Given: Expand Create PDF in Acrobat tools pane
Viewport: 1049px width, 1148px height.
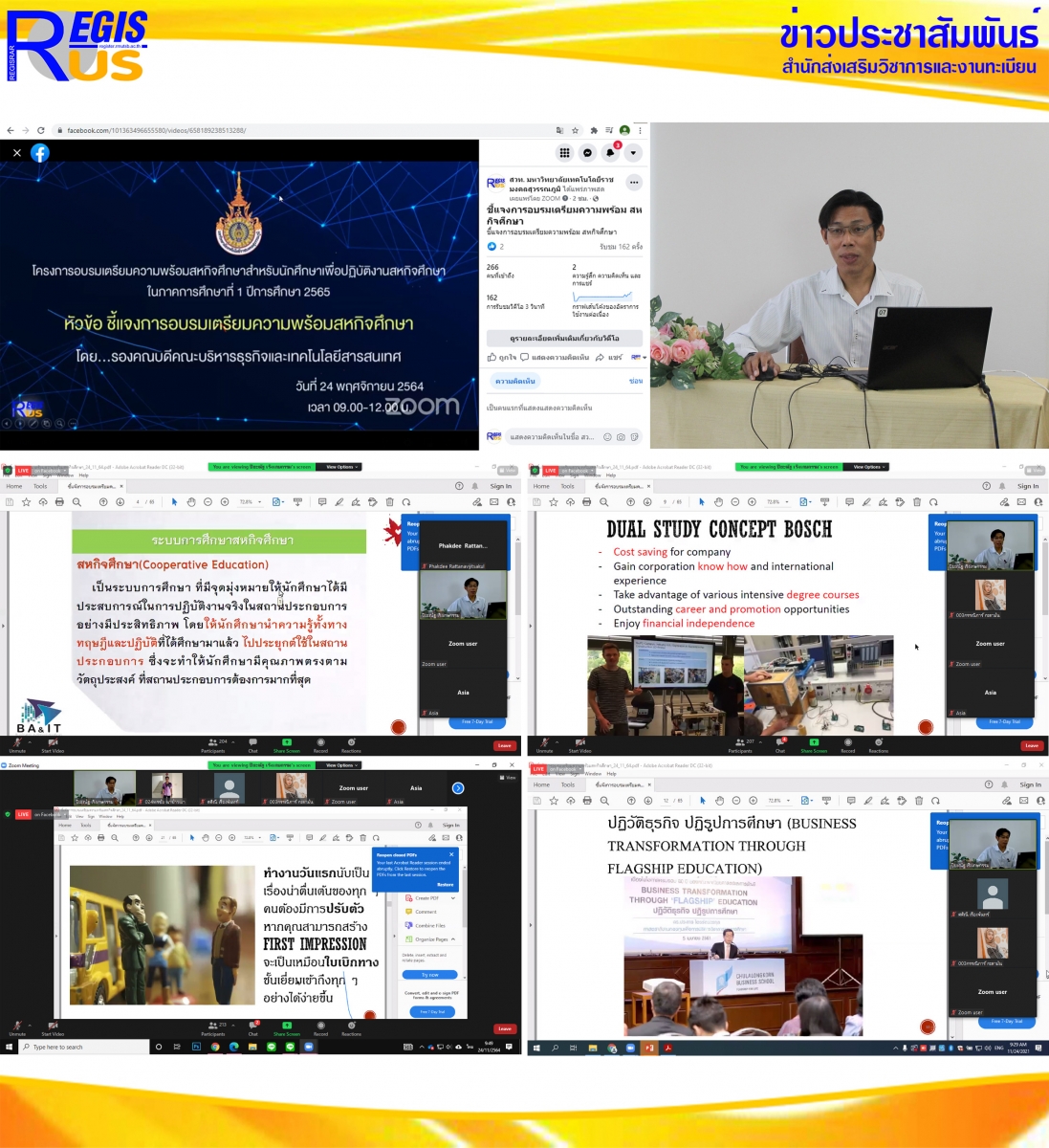Looking at the screenshot, I should 453,898.
